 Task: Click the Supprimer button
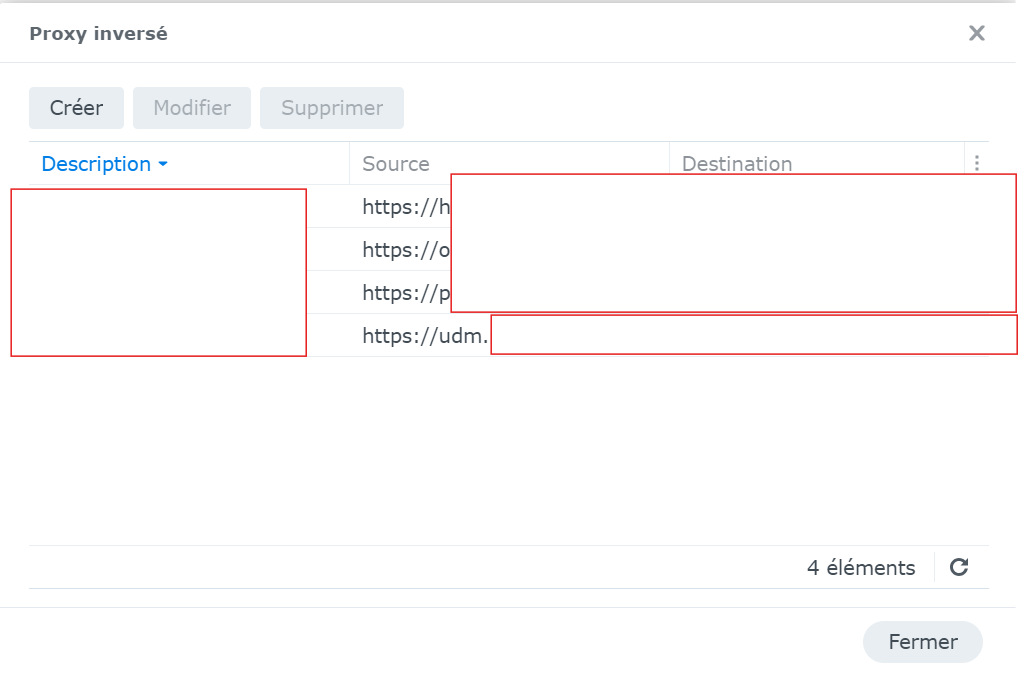click(x=332, y=108)
